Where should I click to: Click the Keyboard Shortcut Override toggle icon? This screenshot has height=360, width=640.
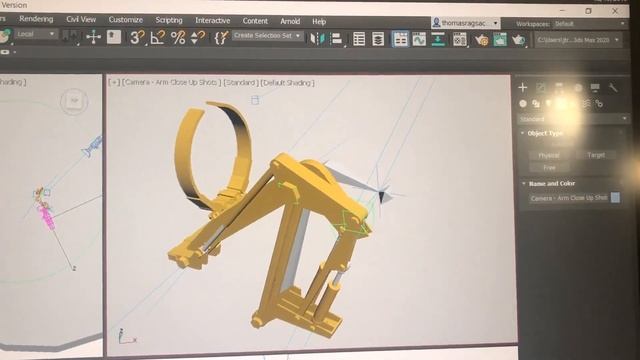click(x=114, y=37)
